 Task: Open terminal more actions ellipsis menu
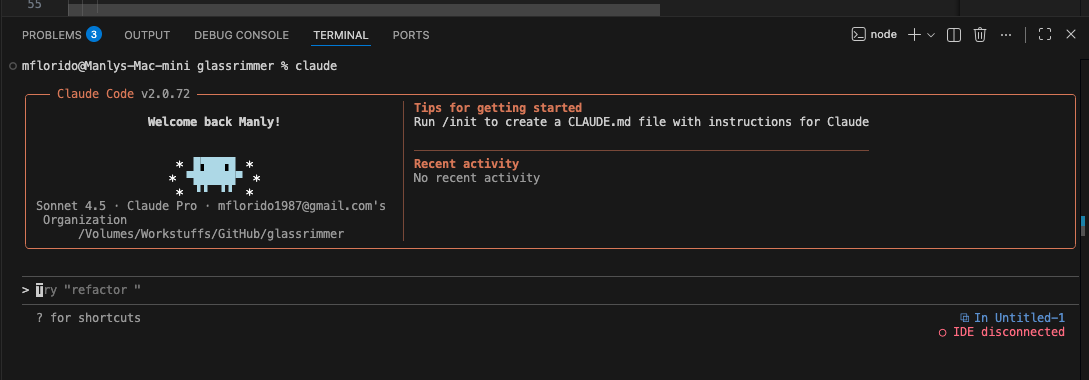(x=1006, y=35)
